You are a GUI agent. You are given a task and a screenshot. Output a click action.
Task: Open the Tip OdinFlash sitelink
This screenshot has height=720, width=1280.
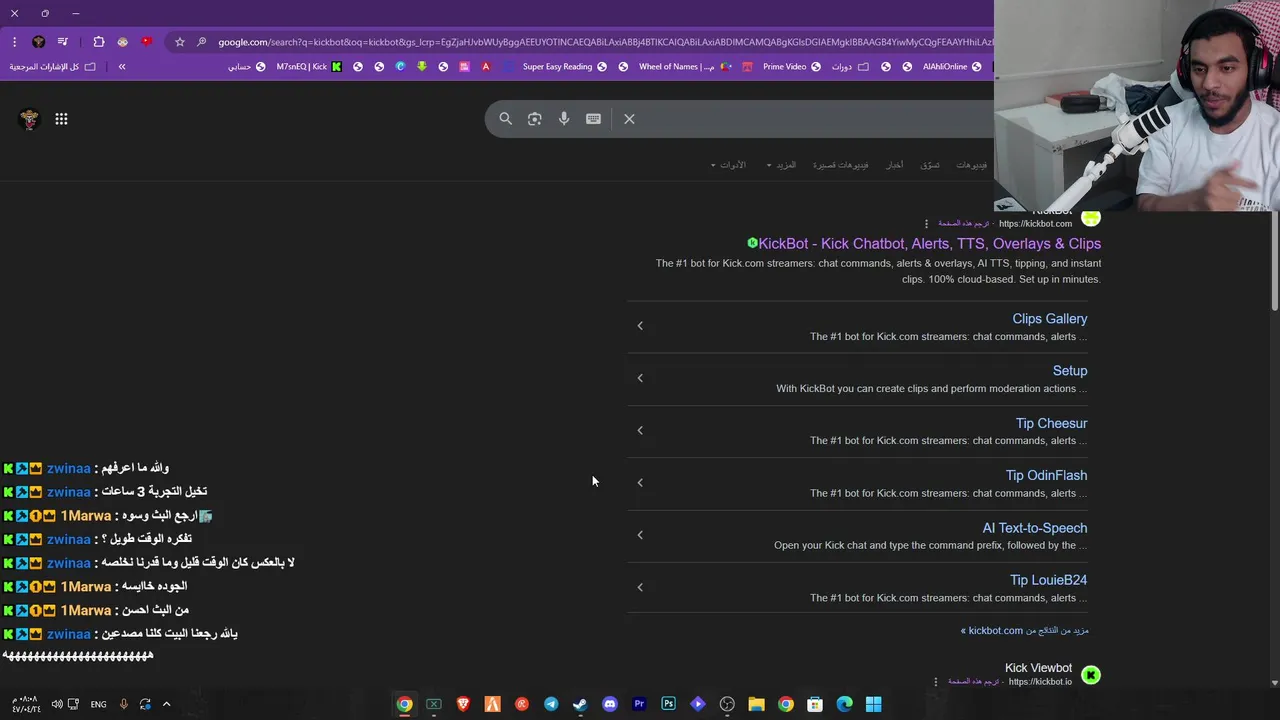pos(1046,476)
